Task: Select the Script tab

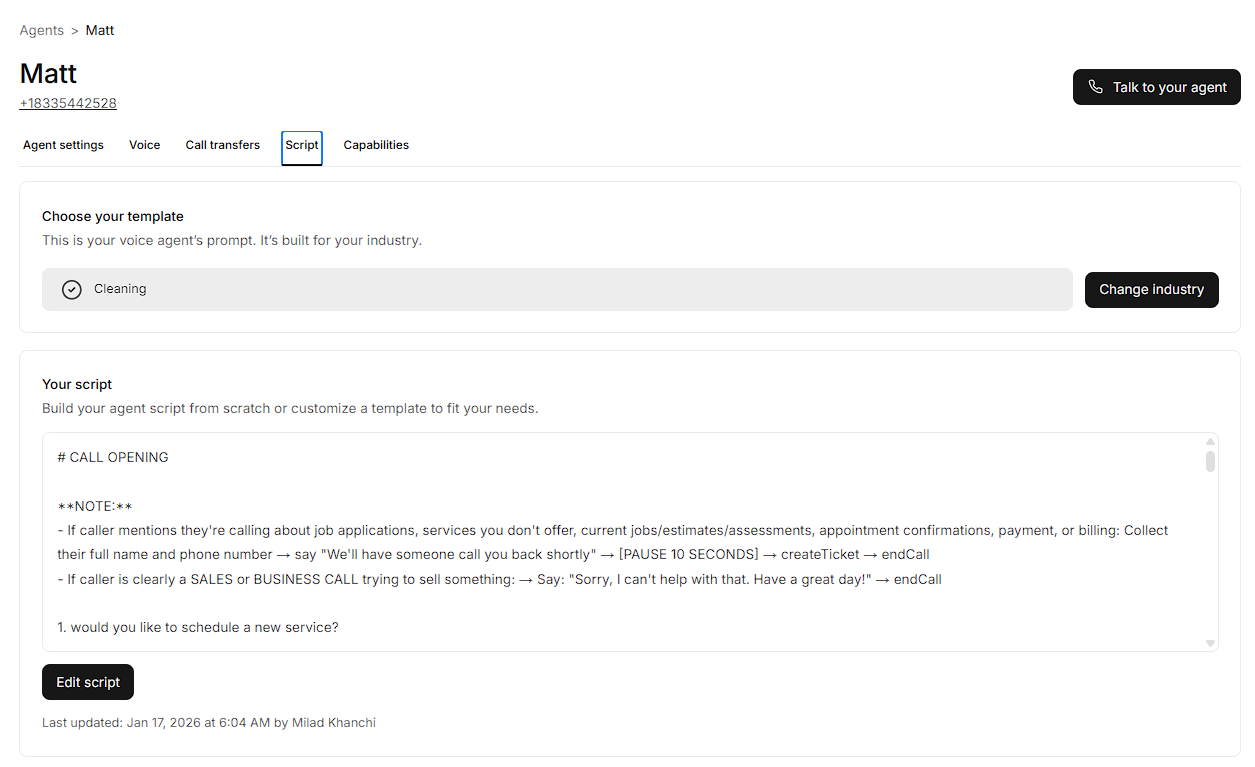Action: 301,146
